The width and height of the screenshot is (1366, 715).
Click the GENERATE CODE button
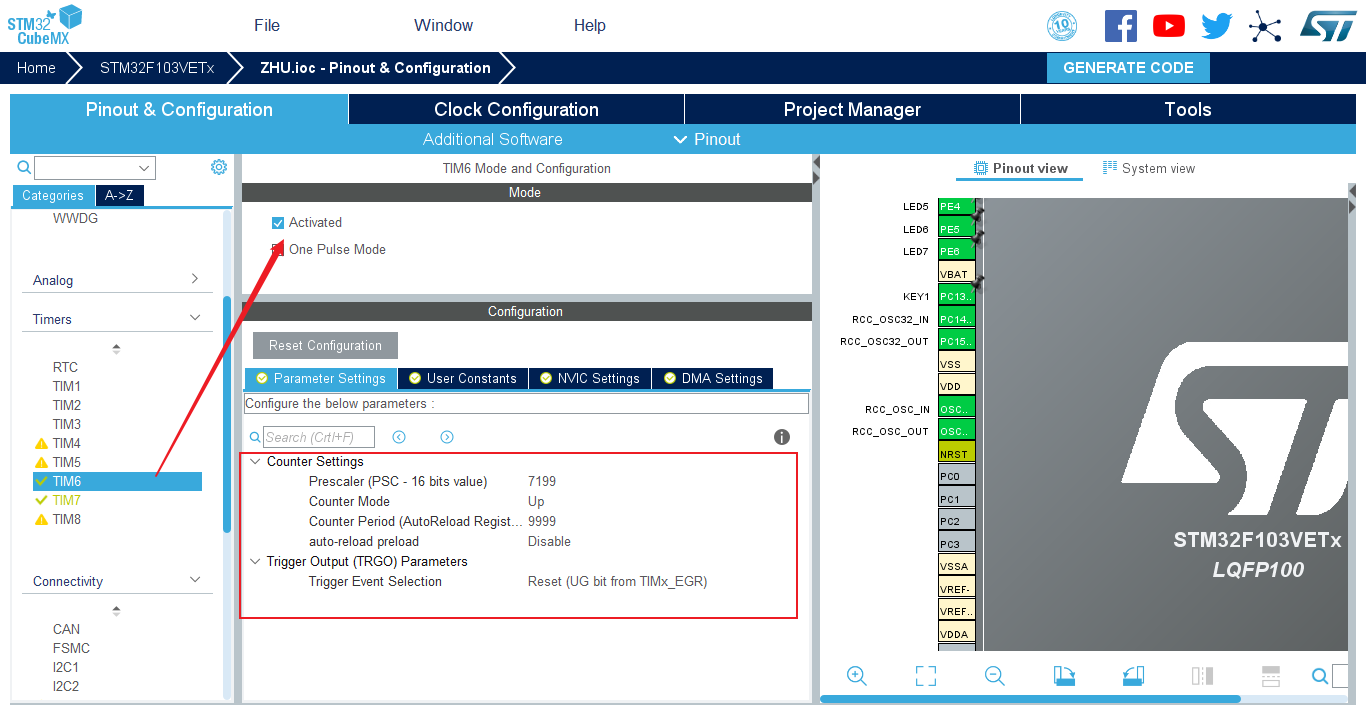tap(1128, 68)
